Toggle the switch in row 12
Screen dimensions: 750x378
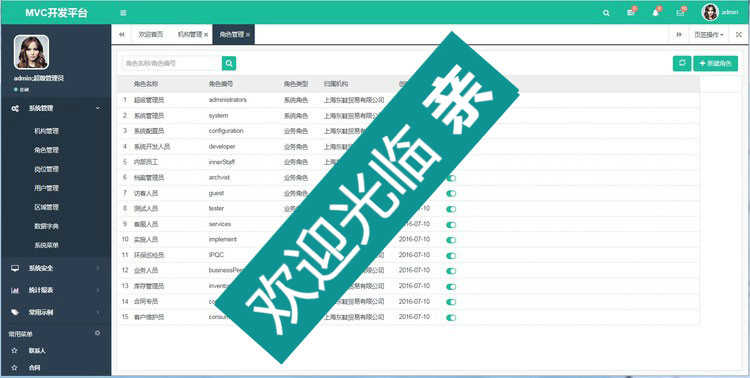tap(451, 271)
